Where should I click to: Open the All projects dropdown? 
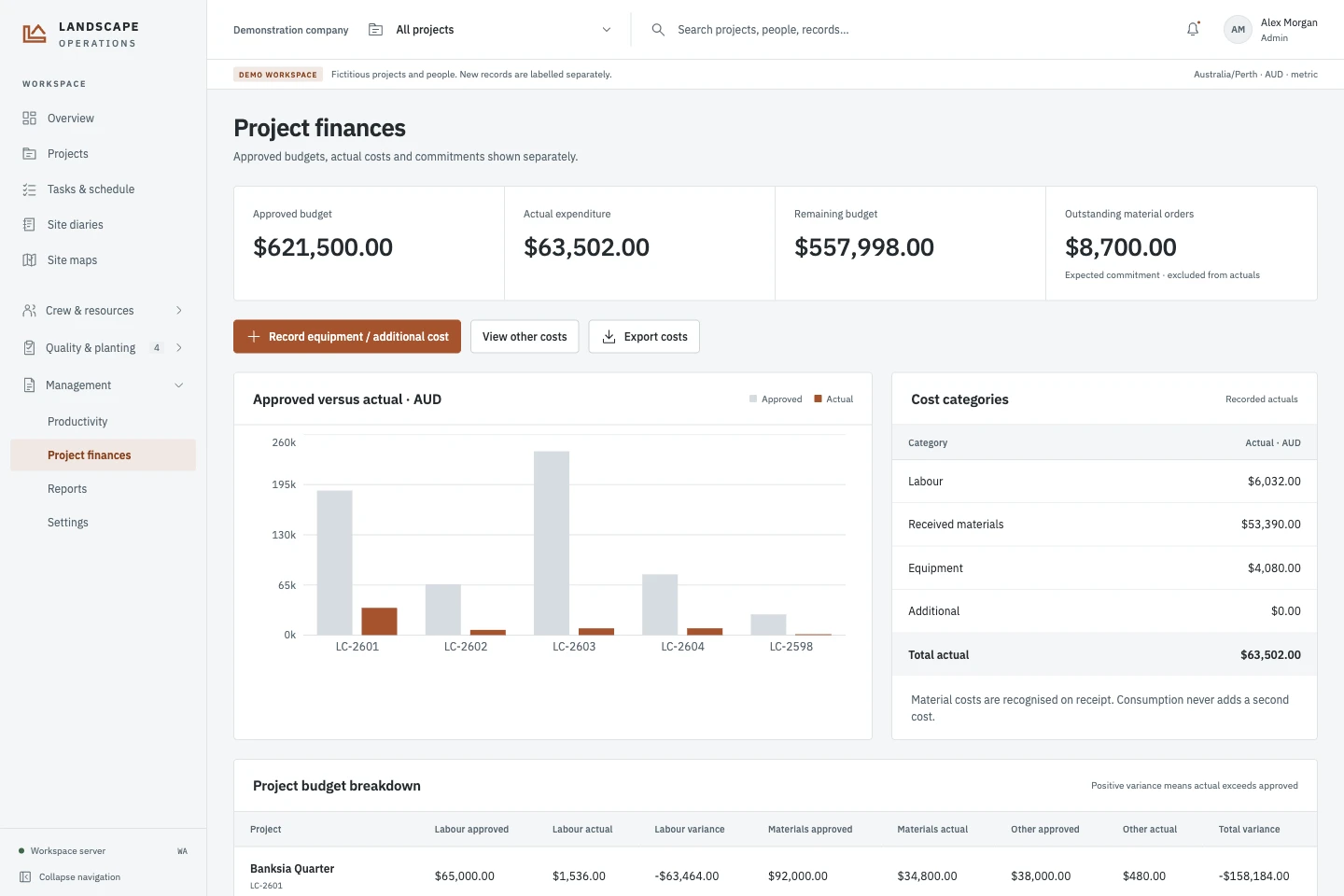(491, 30)
